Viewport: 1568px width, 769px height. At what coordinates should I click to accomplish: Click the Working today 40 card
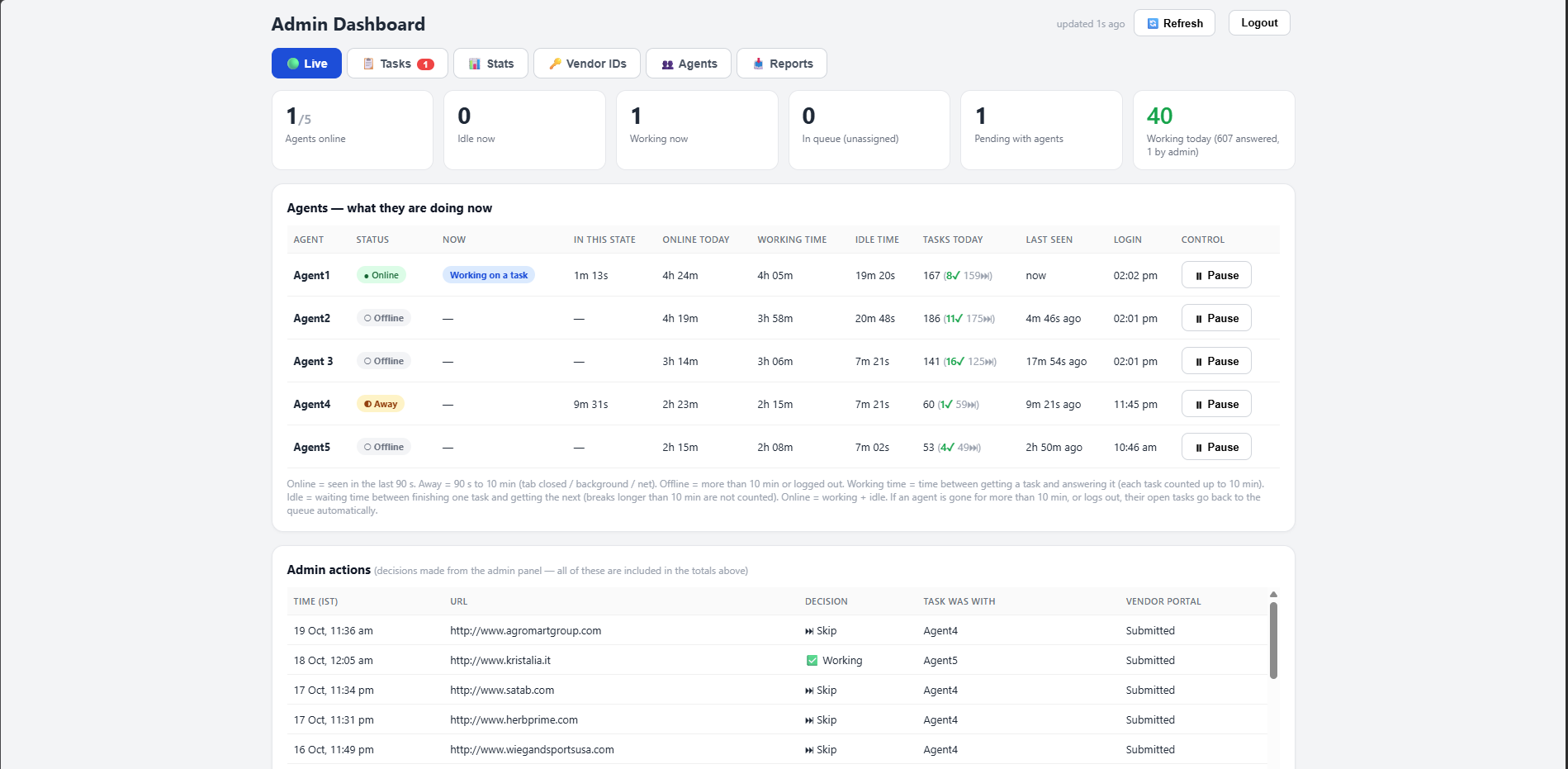[x=1214, y=130]
